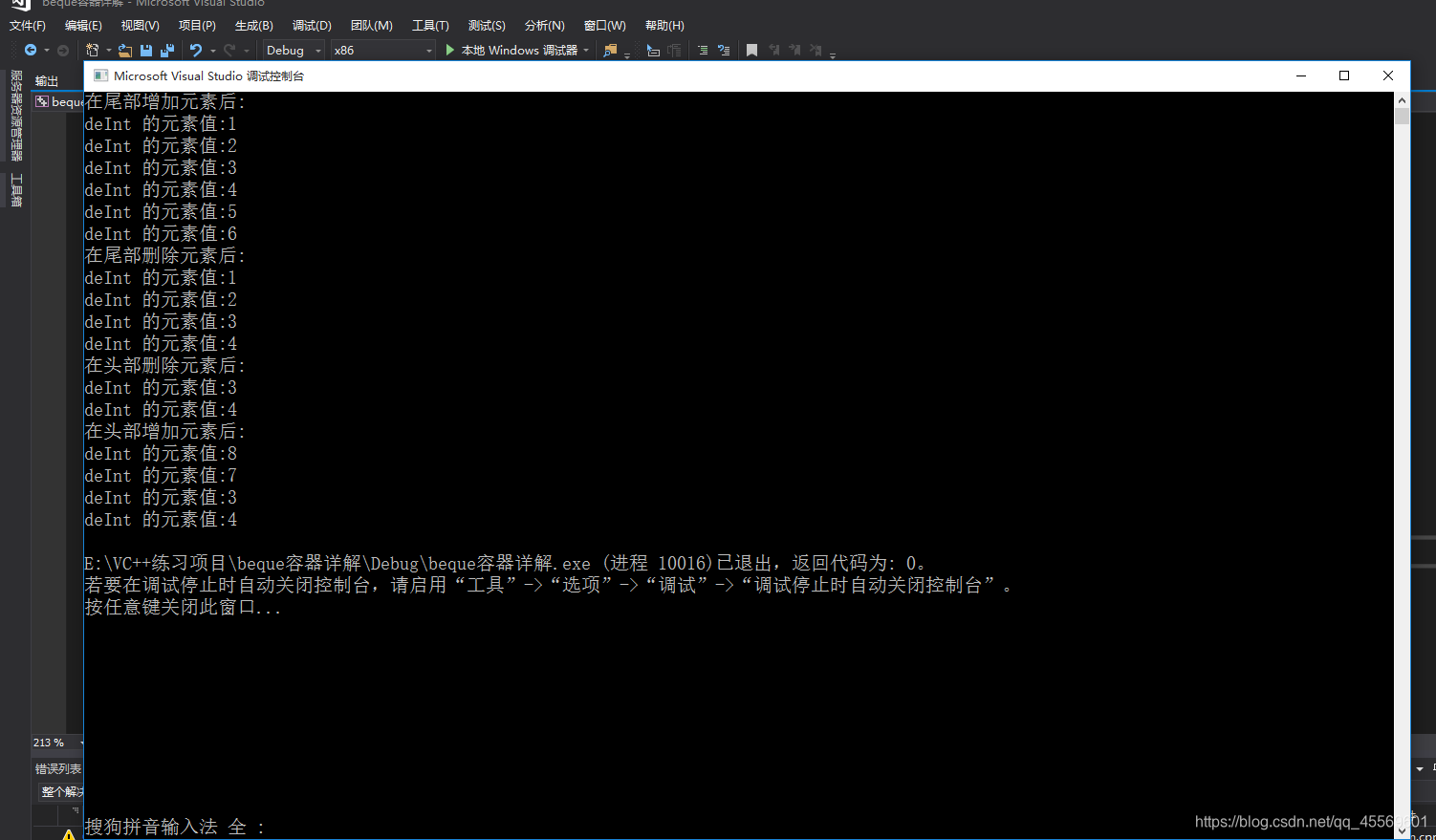Image resolution: width=1436 pixels, height=840 pixels.
Task: Undo the last action via toolbar
Action: coord(196,50)
